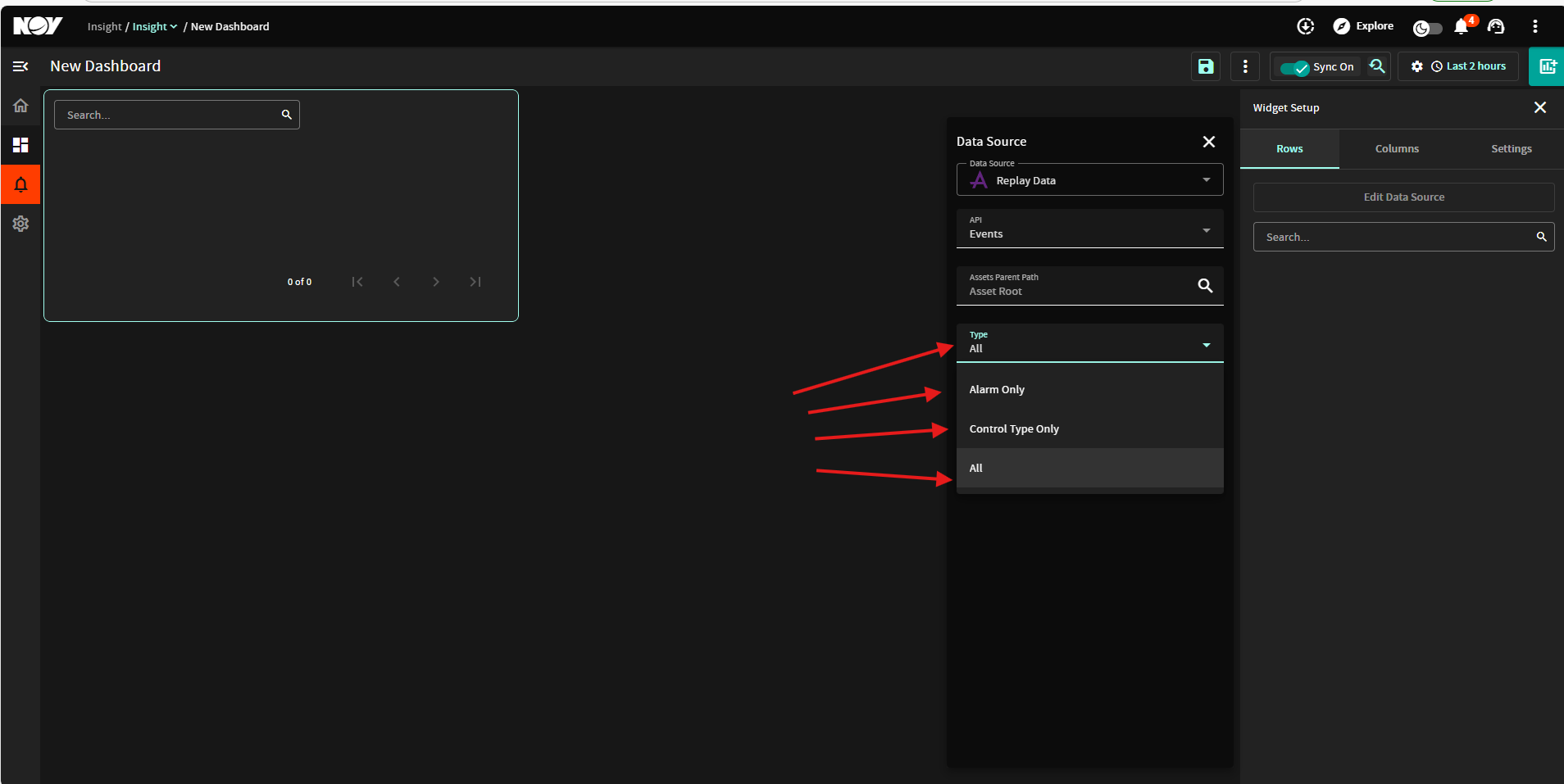The height and width of the screenshot is (784, 1564).
Task: Open Explore from top bar
Action: coord(1364,26)
